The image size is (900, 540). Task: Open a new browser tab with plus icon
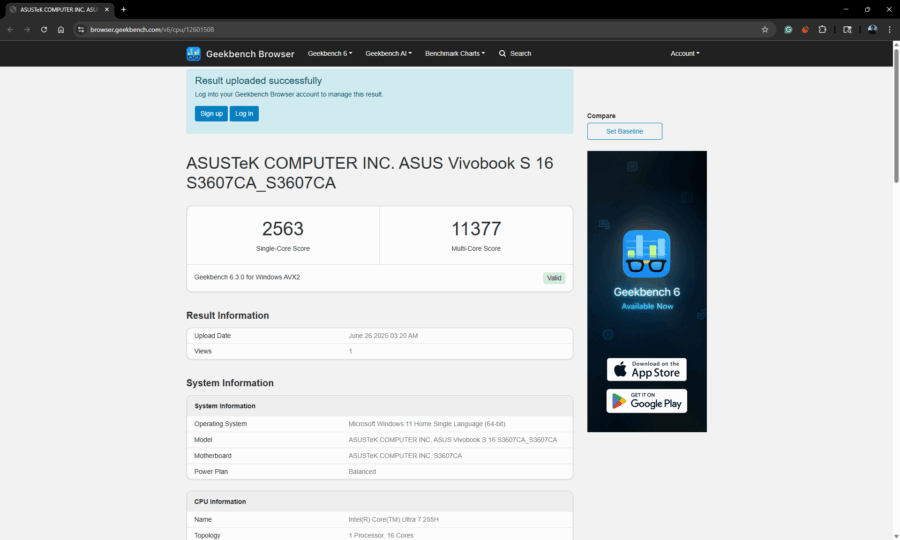123,9
